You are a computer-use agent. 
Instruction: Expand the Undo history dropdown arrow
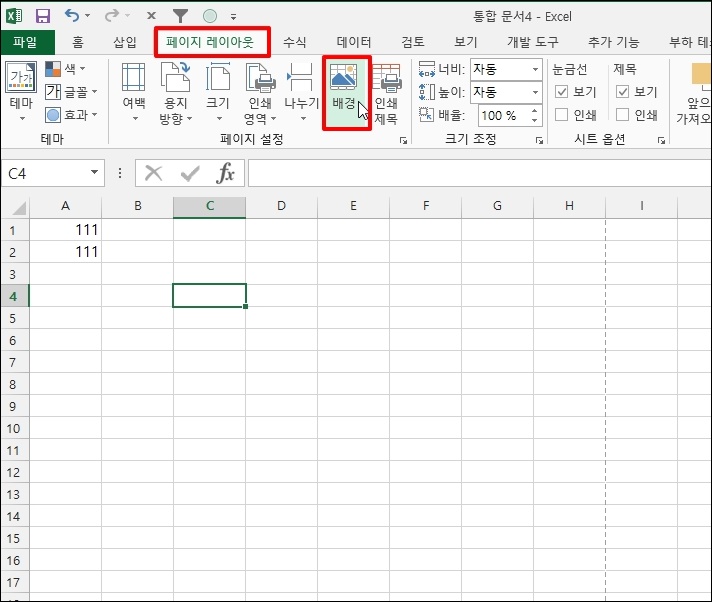click(x=88, y=16)
